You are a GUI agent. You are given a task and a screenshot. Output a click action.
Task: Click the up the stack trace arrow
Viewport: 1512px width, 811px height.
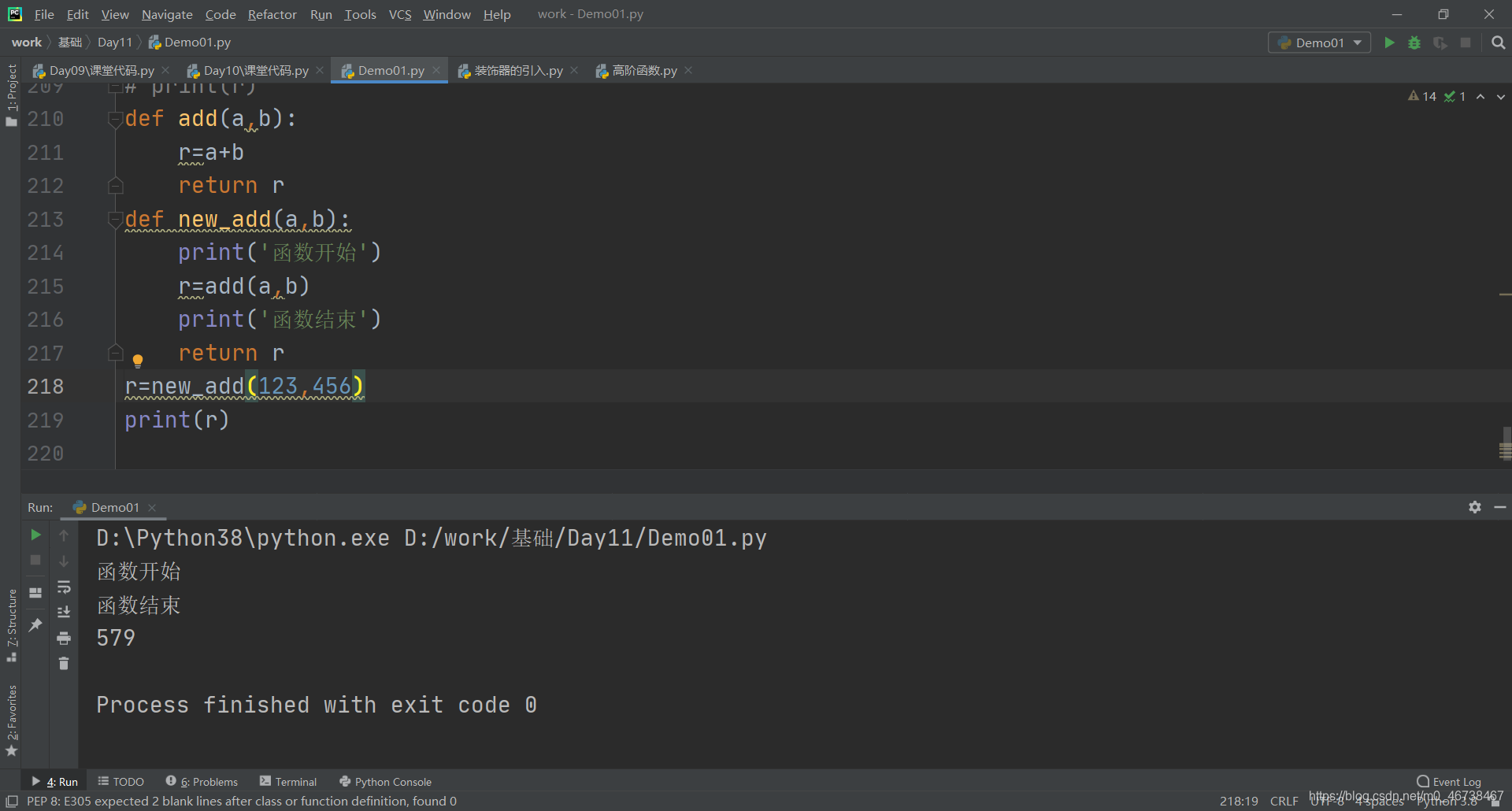64,535
